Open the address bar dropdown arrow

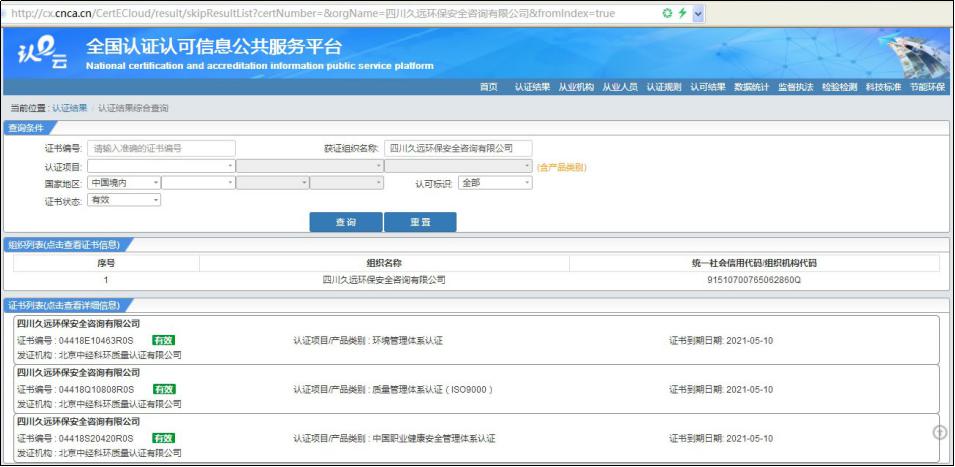point(698,13)
